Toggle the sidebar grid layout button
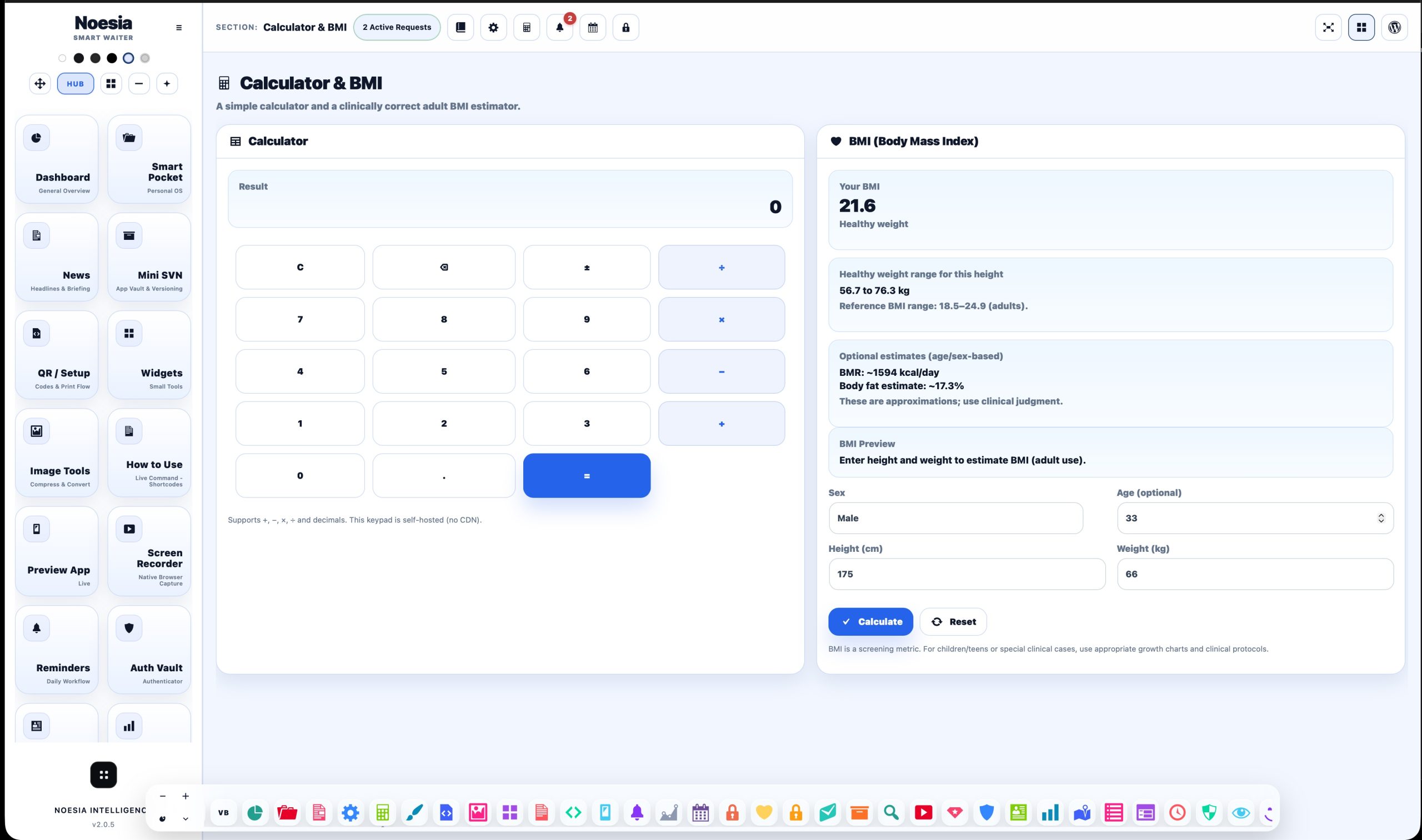Image resolution: width=1422 pixels, height=840 pixels. 111,84
